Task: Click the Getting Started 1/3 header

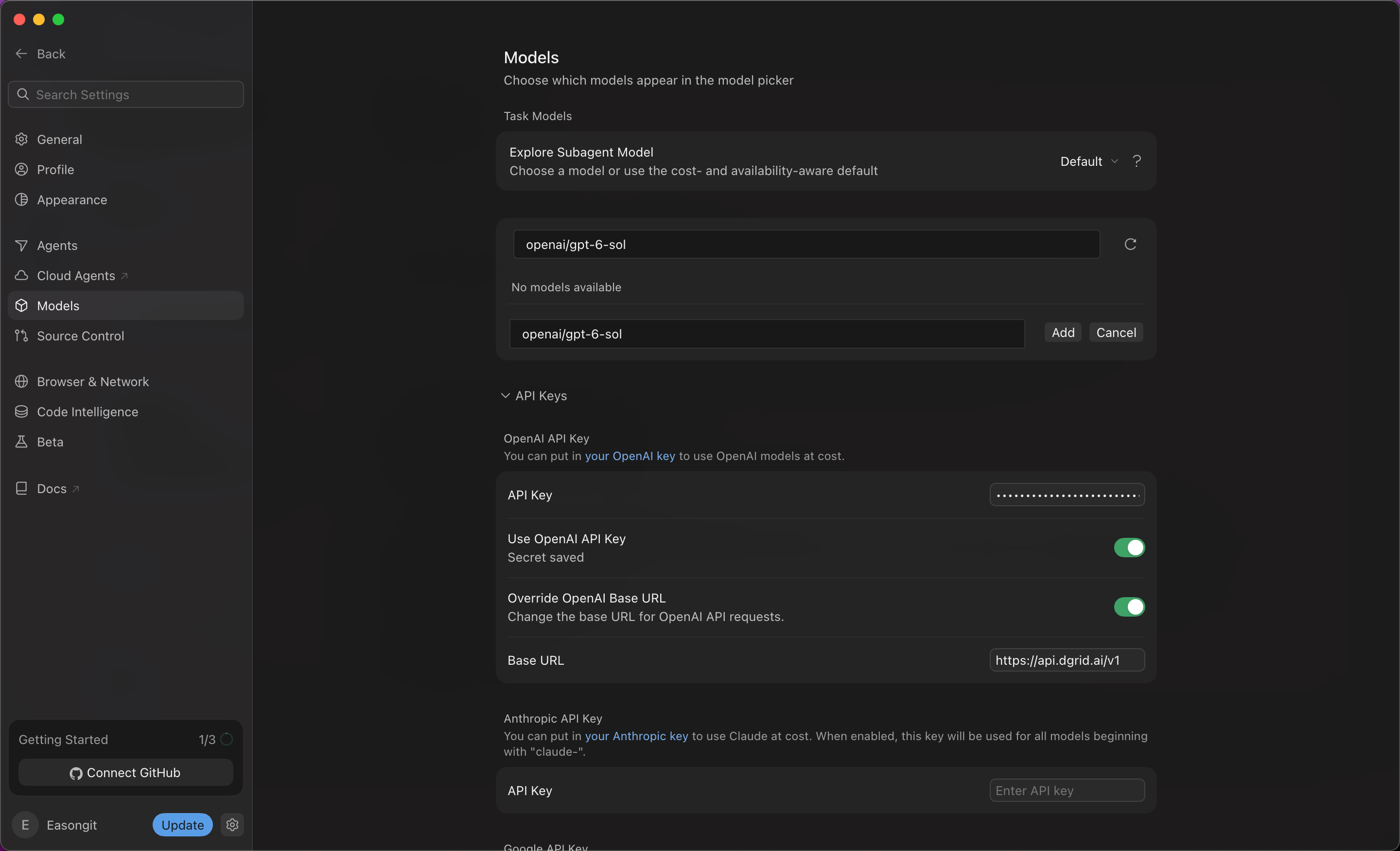Action: (125, 739)
